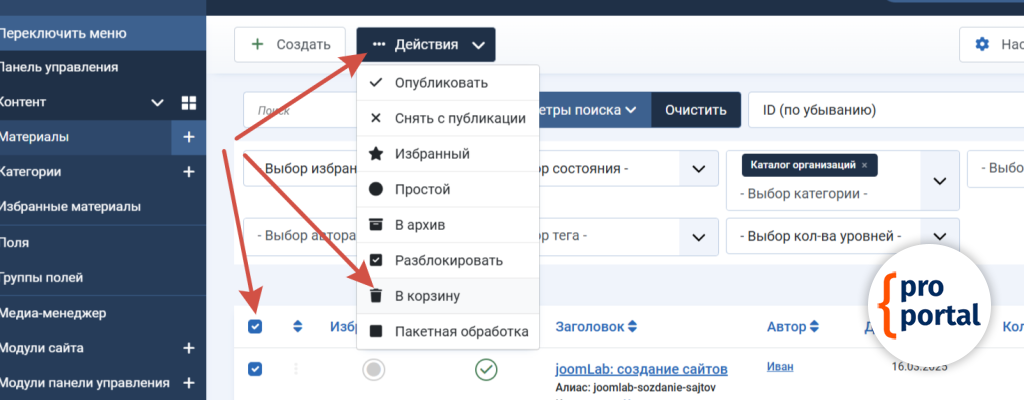
Task: Remove the Каталог организаций category tag
Action: click(x=864, y=164)
